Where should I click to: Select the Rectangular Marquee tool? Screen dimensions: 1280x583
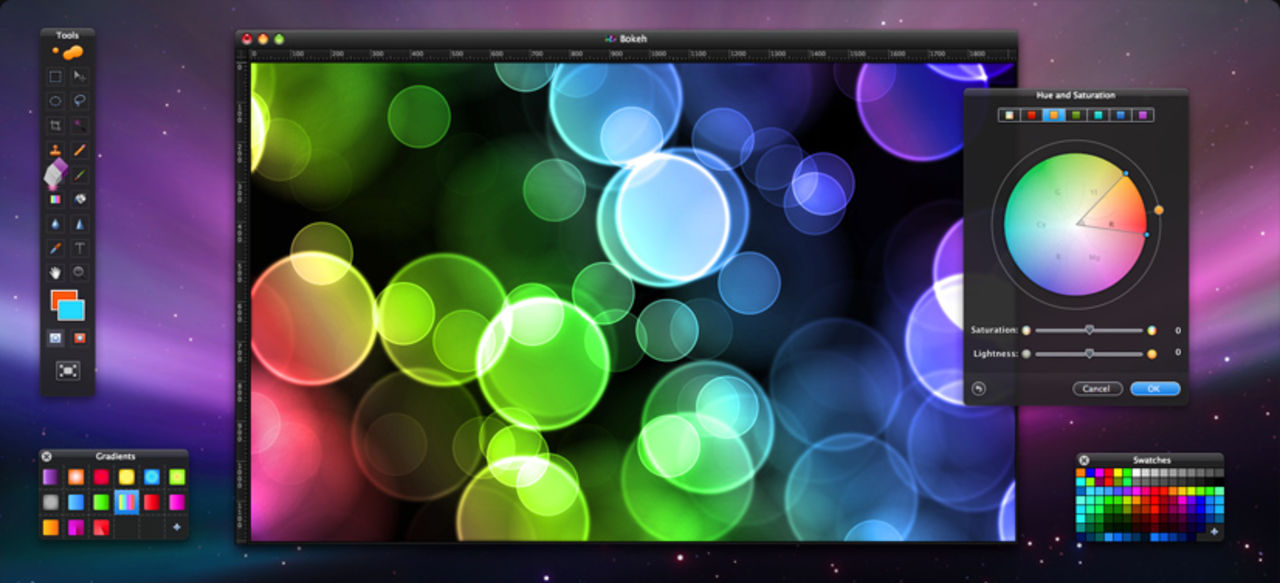coord(54,77)
